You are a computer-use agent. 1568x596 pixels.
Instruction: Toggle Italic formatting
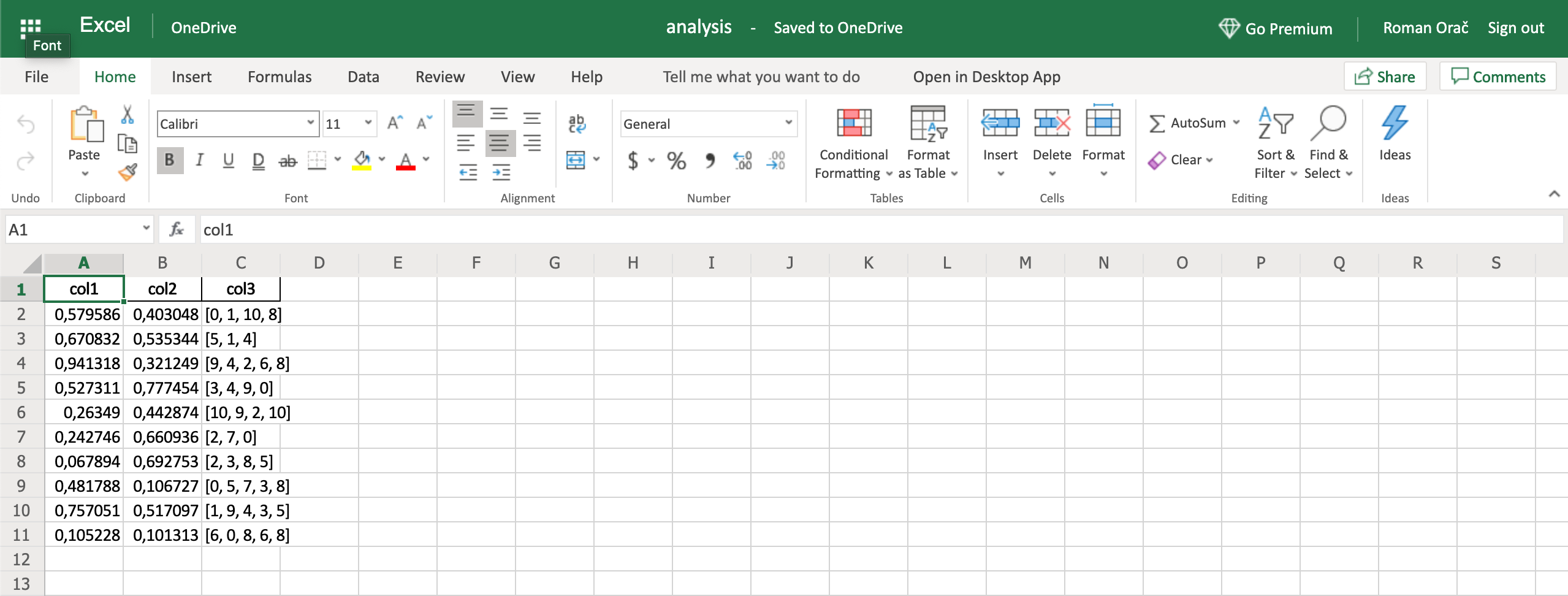coord(199,161)
